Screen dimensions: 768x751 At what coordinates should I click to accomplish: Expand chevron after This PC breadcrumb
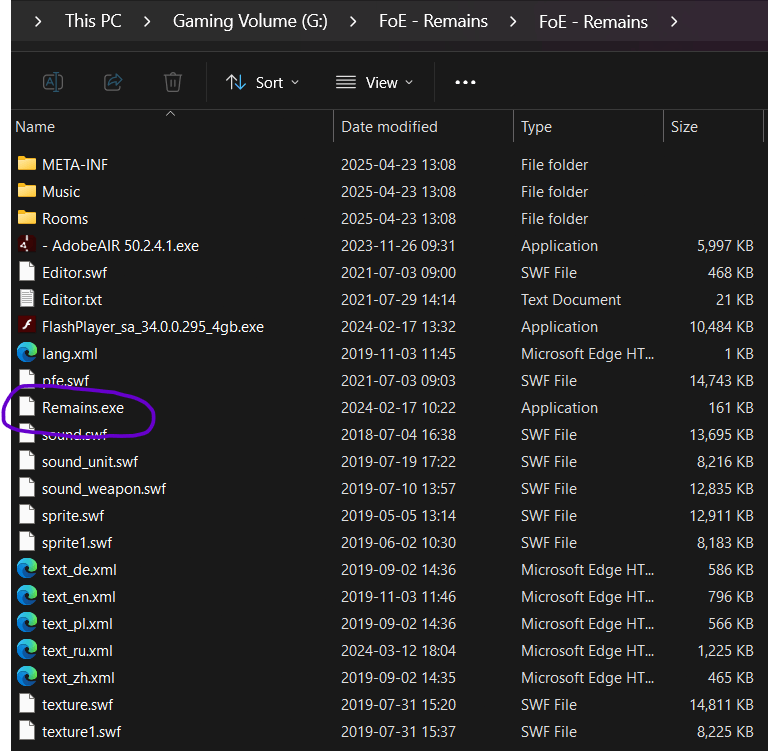click(146, 22)
